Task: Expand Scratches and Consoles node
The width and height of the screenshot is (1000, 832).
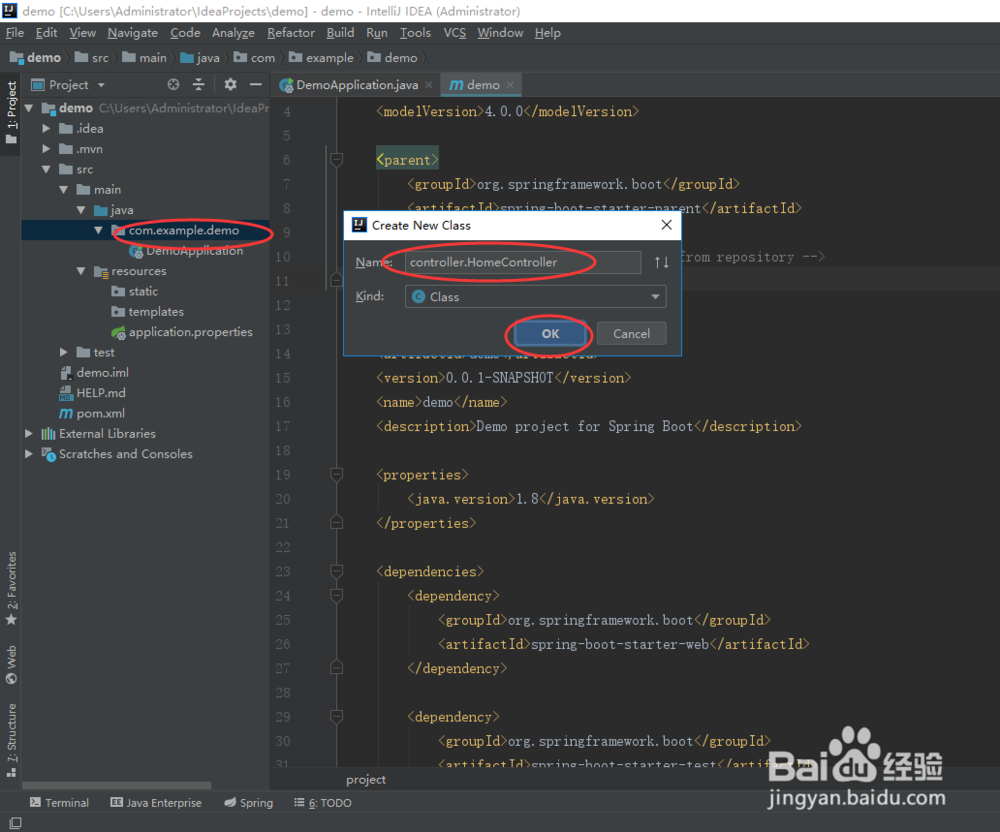Action: [29, 454]
